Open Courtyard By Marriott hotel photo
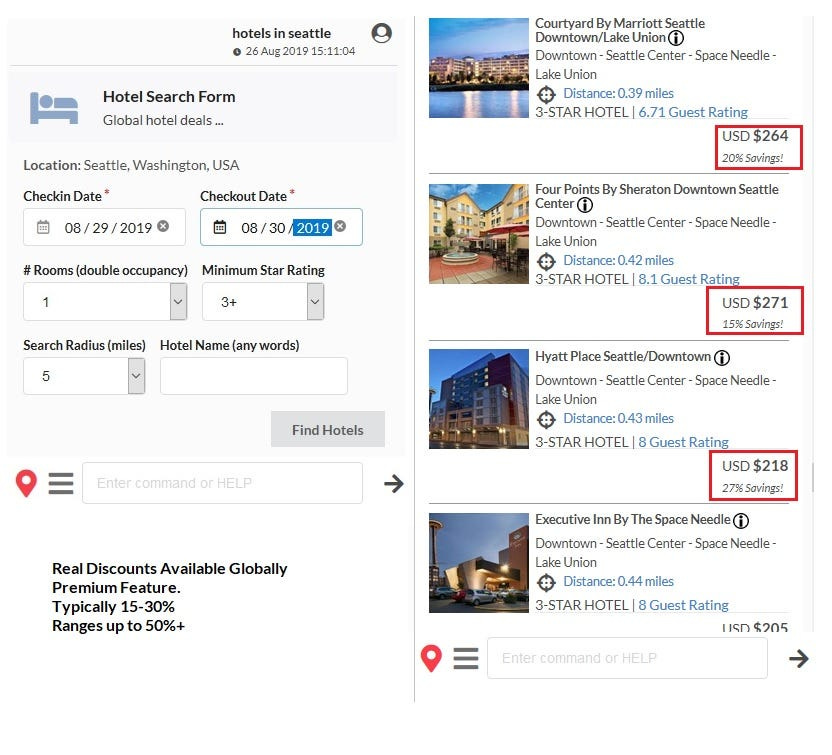This screenshot has width=832, height=755. 479,68
